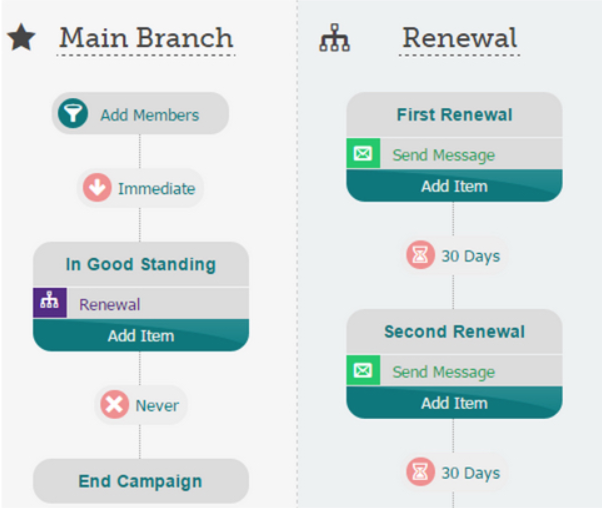The width and height of the screenshot is (602, 508).
Task: Add Item to In Good Standing
Action: (x=141, y=335)
